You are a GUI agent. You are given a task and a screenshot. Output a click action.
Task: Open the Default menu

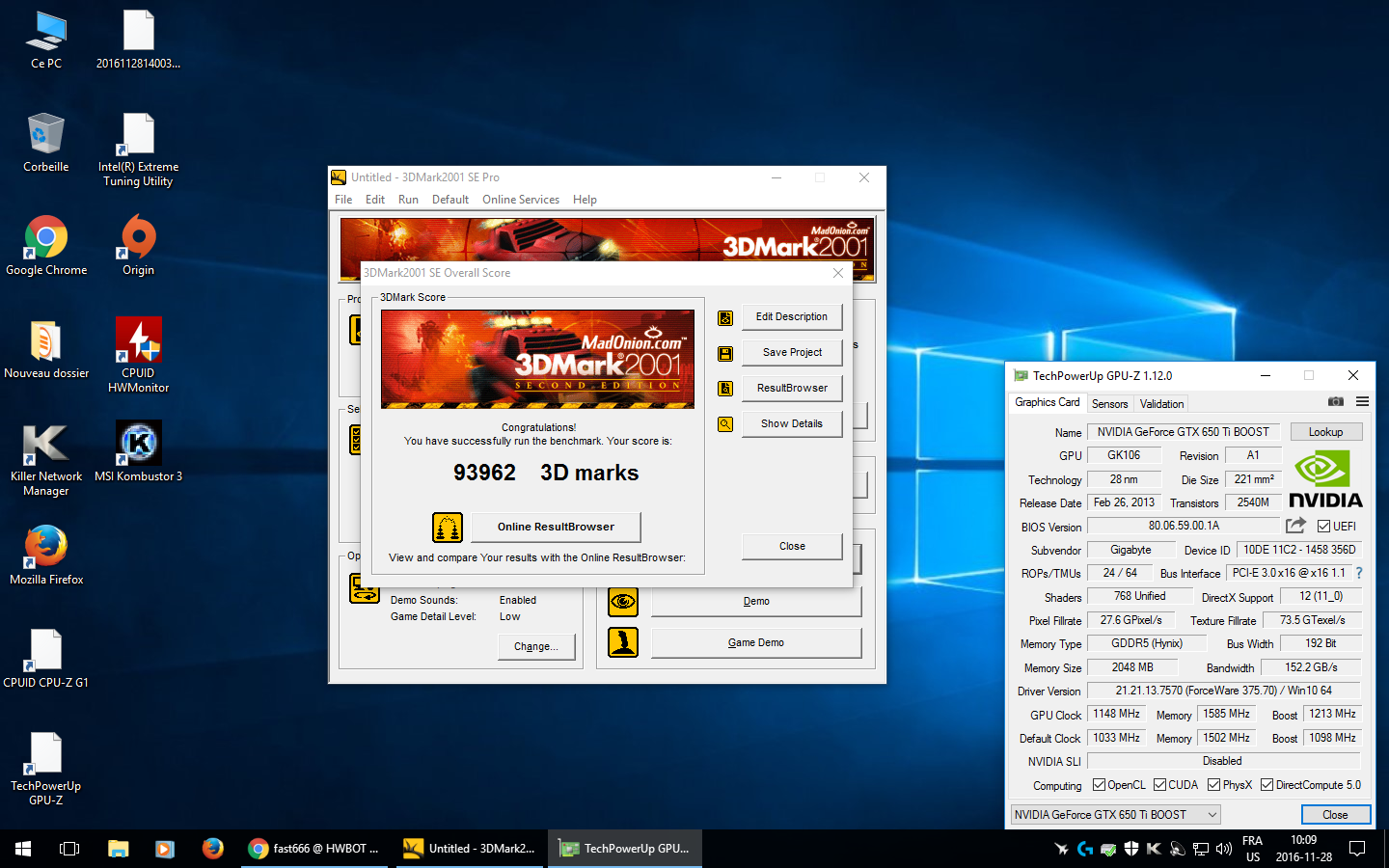tap(450, 200)
